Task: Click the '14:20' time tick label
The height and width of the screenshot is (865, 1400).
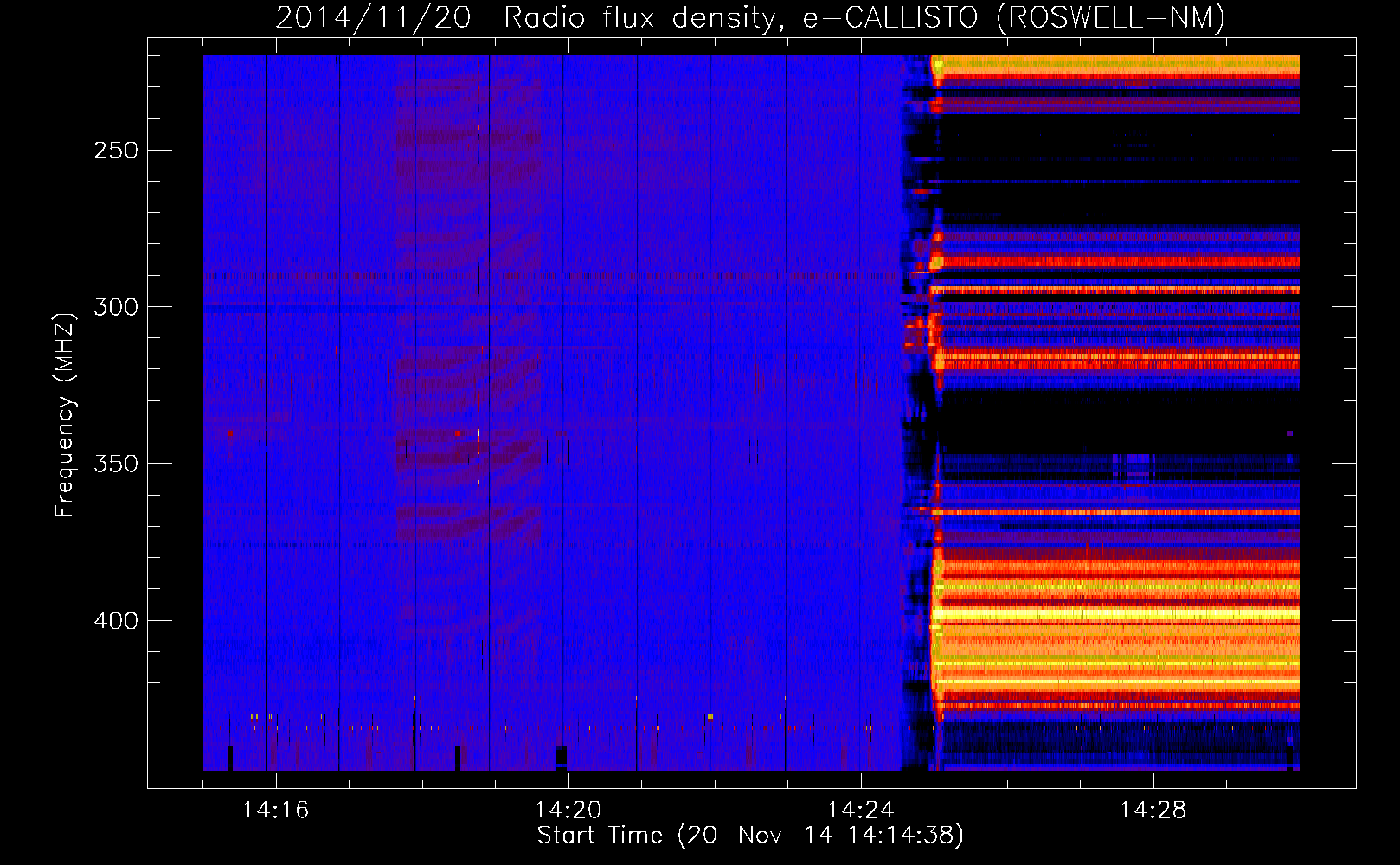Action: (x=568, y=810)
